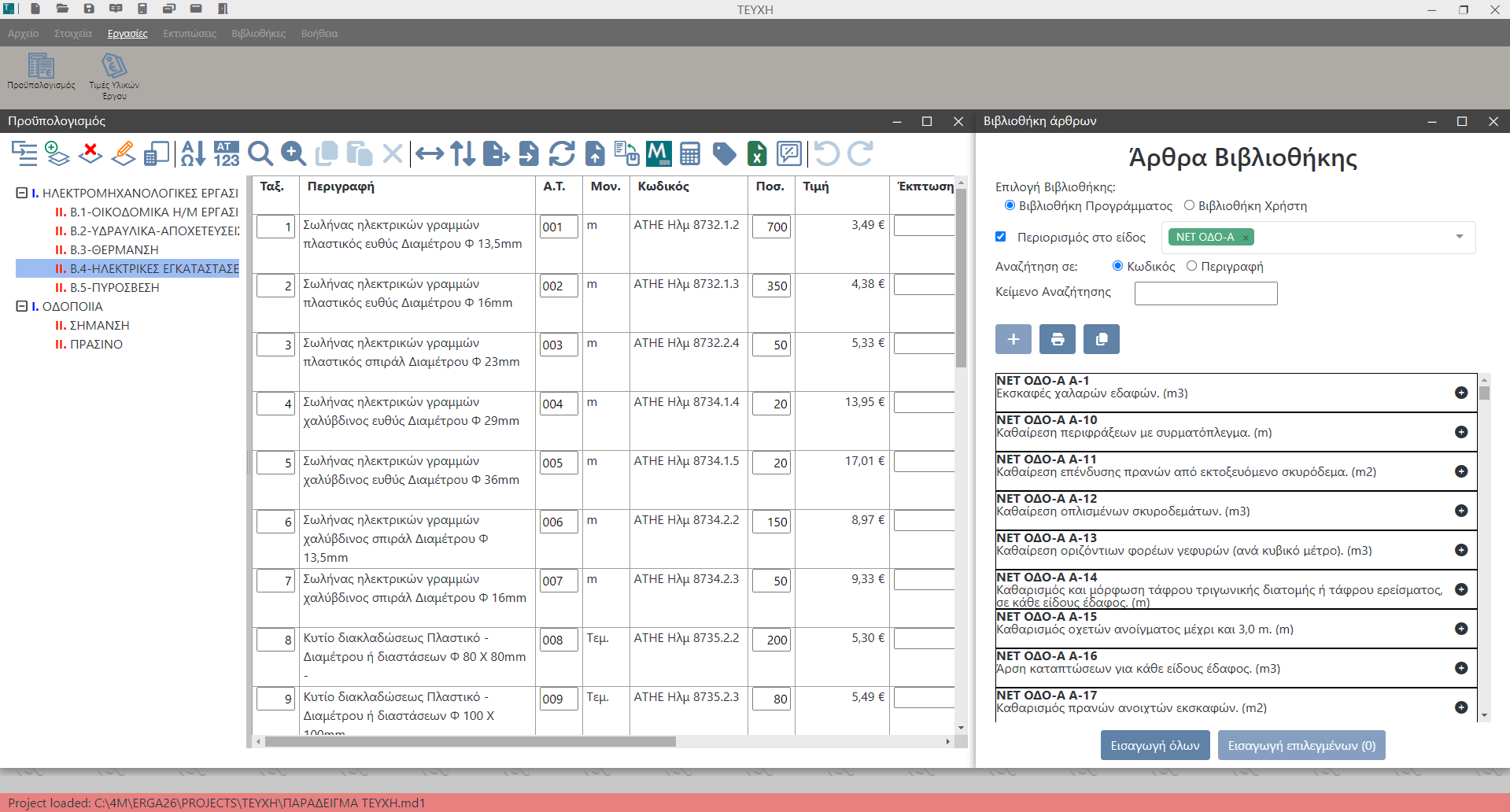Click the Κείμενο Αναζήτησης text field
1510x812 pixels.
[x=1205, y=293]
